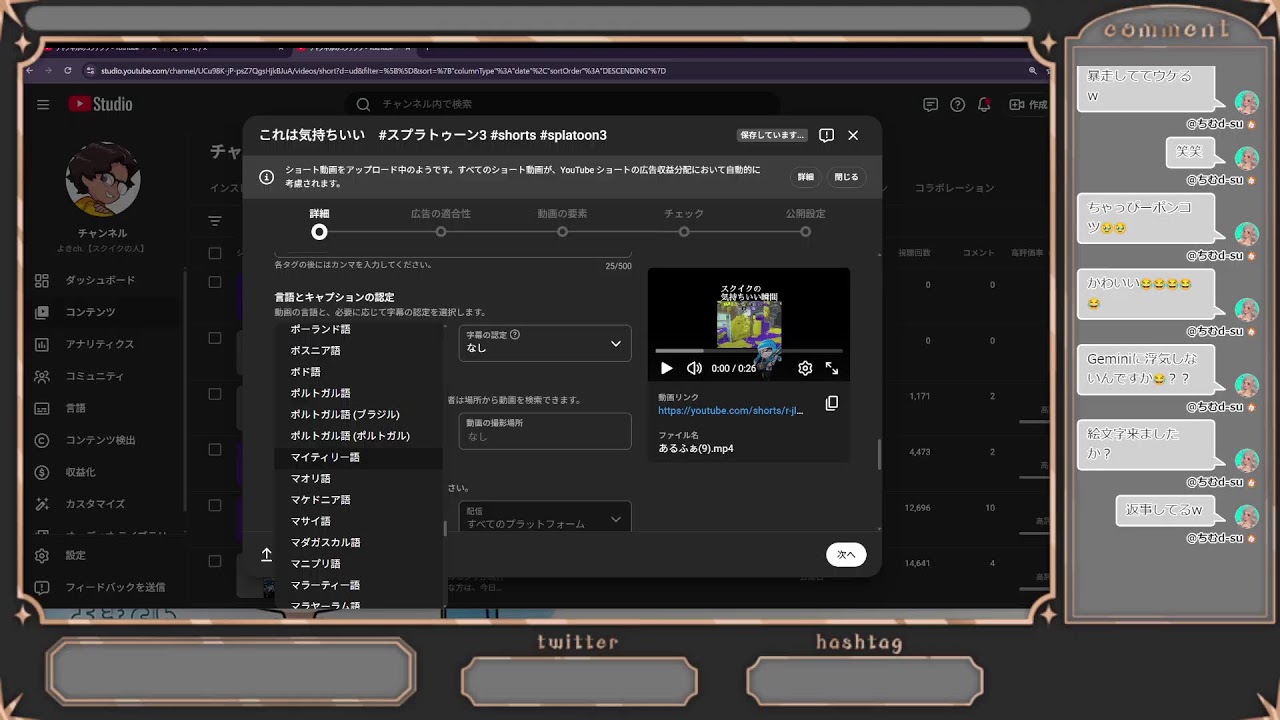Click the 次へ next button

[846, 554]
